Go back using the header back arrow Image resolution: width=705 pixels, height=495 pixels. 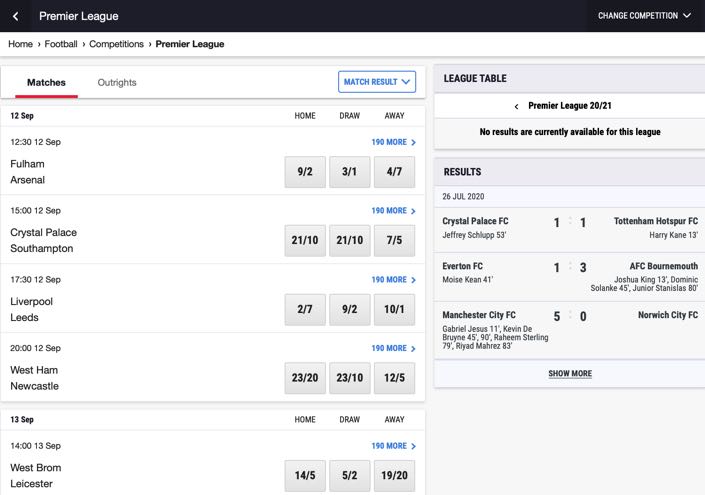pos(16,16)
